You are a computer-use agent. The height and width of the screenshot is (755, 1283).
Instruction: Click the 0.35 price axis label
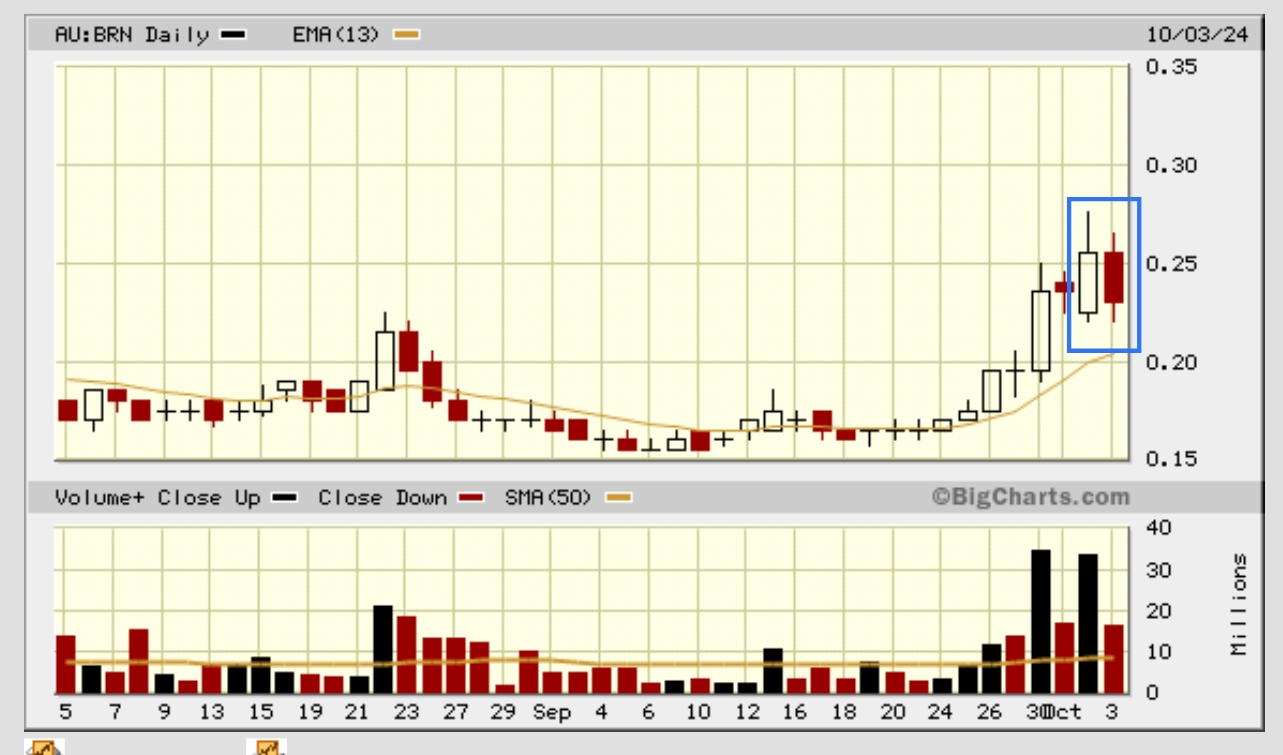pyautogui.click(x=1170, y=68)
